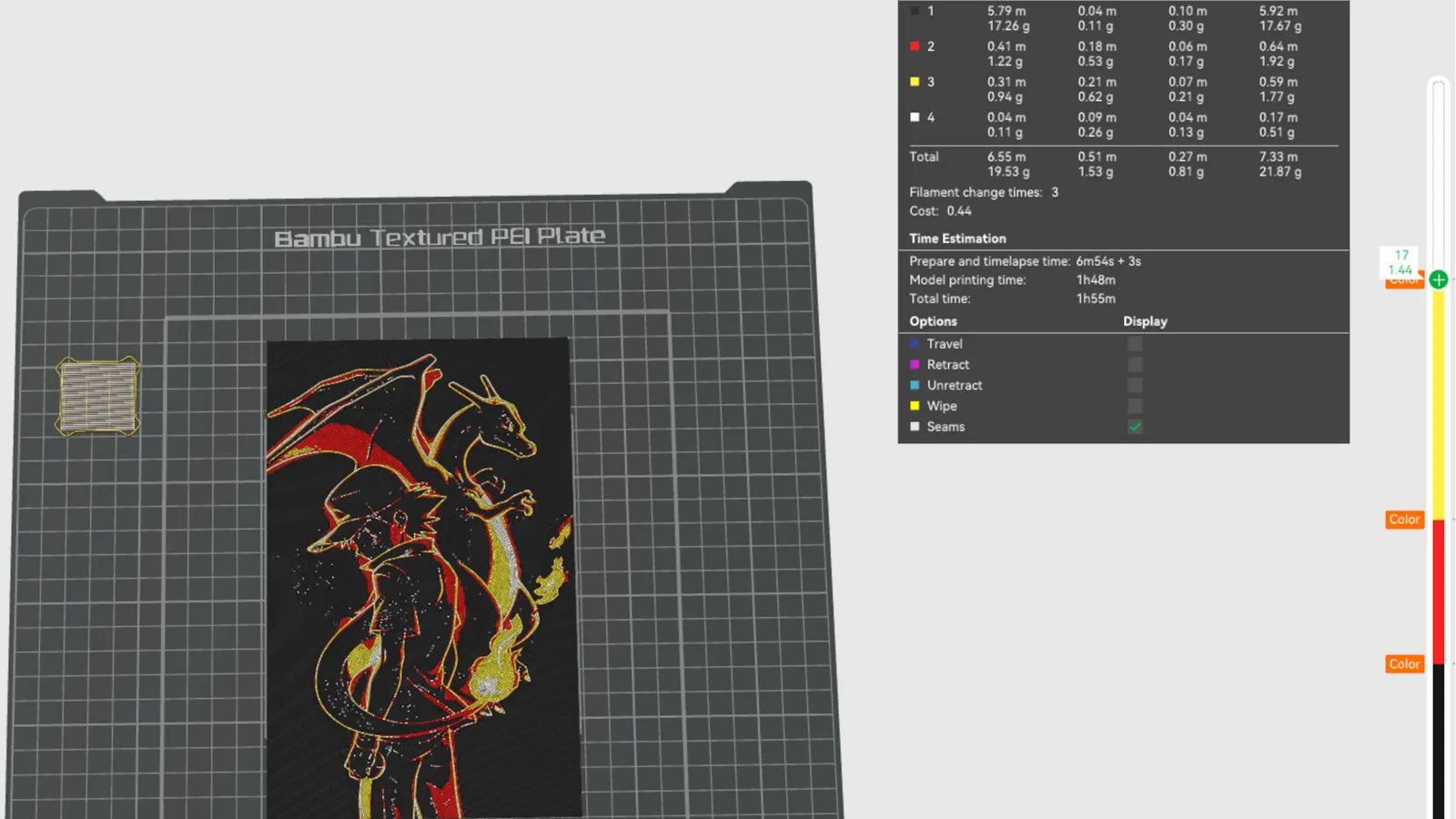Click the yellow segment of the layer slider
The height and width of the screenshot is (819, 1456).
tap(1439, 405)
